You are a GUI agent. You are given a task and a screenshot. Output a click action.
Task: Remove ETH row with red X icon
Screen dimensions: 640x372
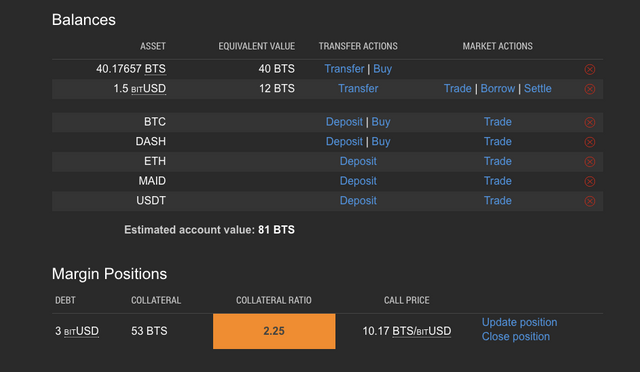coord(589,162)
